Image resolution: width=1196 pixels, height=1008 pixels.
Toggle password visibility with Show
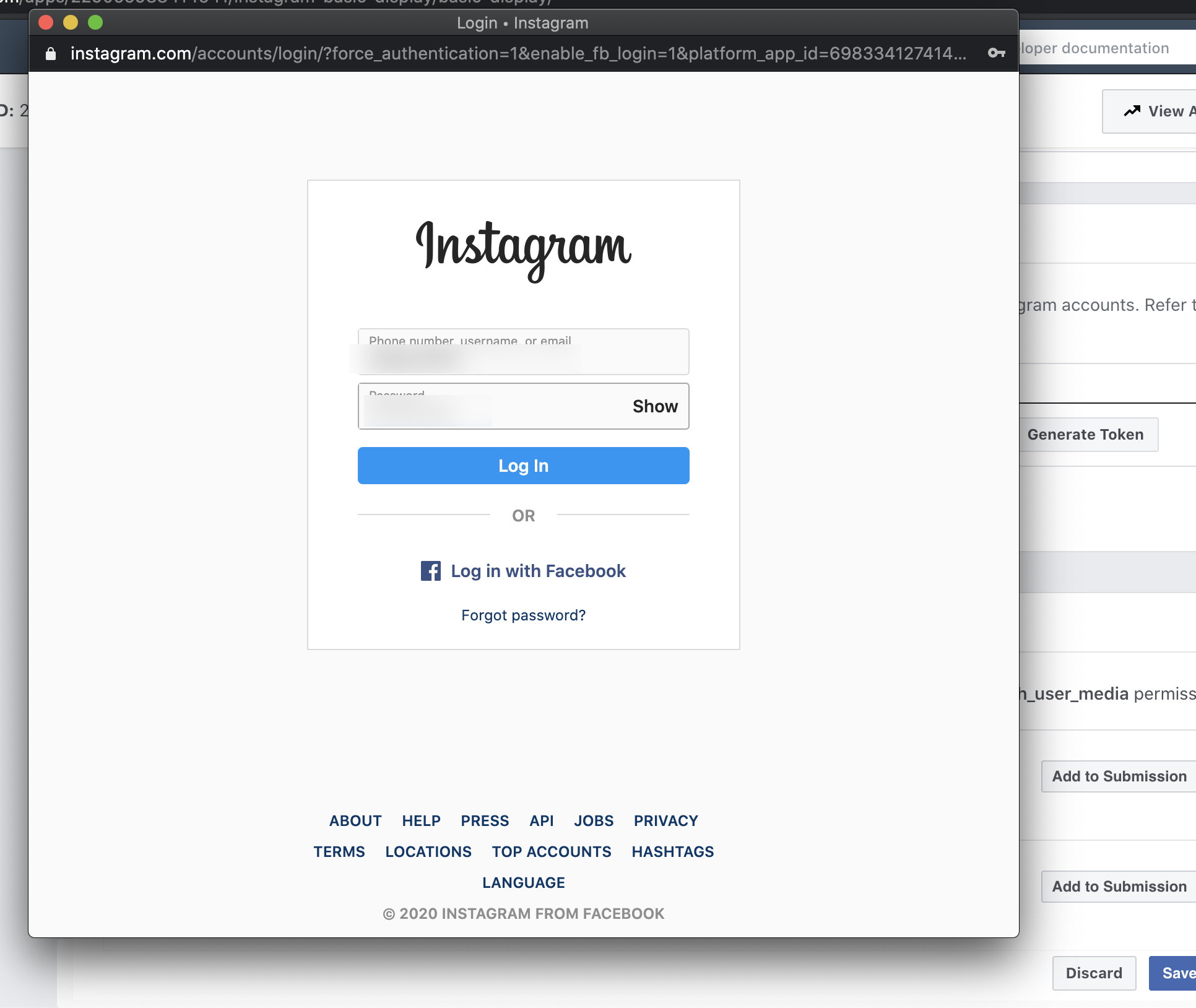coord(654,406)
